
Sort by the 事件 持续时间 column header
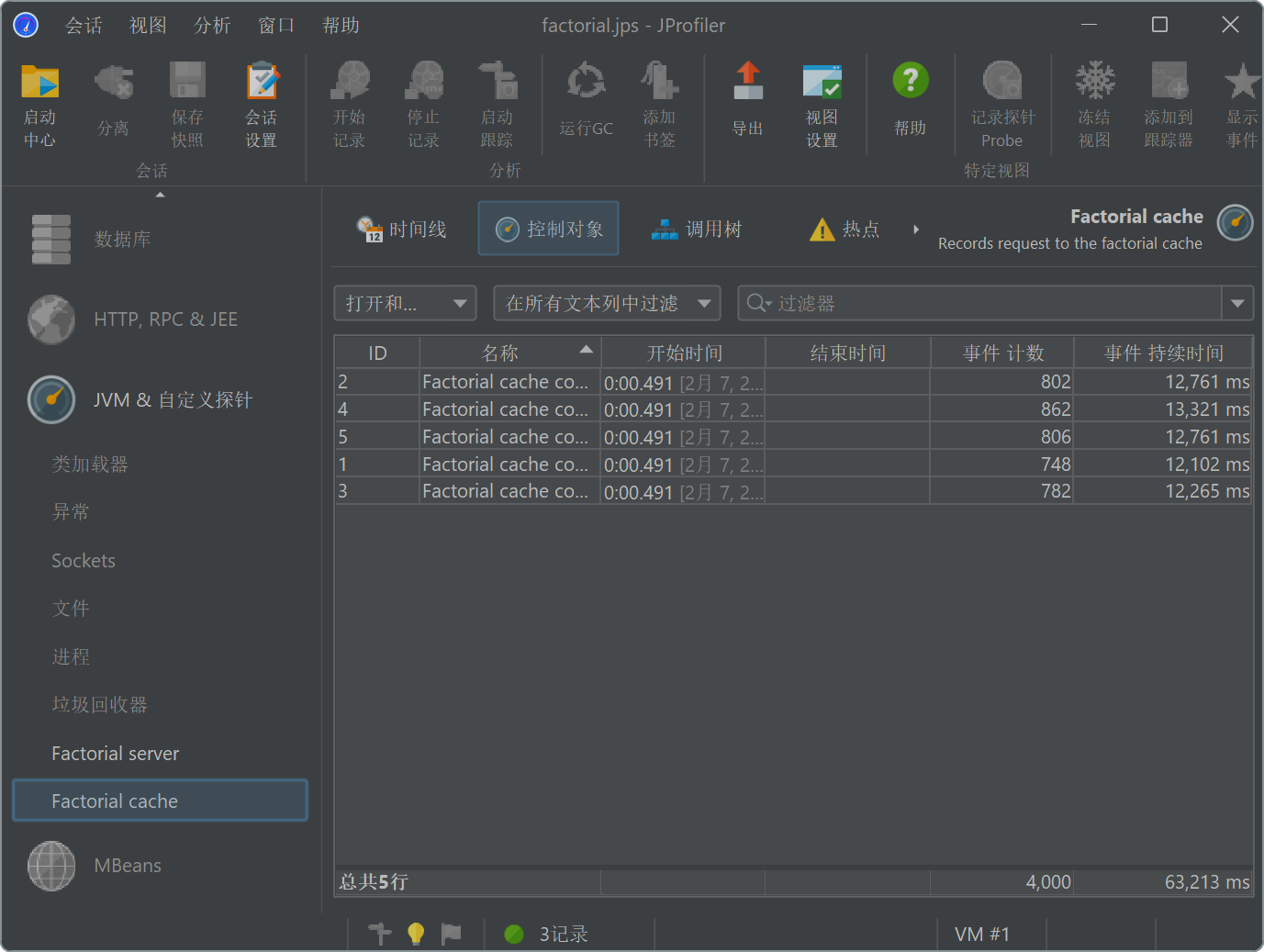point(1163,353)
